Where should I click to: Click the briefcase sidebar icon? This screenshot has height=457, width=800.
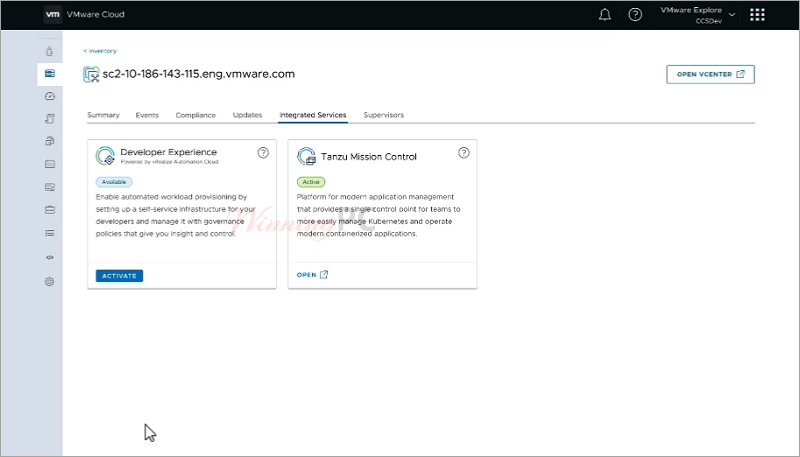(x=49, y=210)
